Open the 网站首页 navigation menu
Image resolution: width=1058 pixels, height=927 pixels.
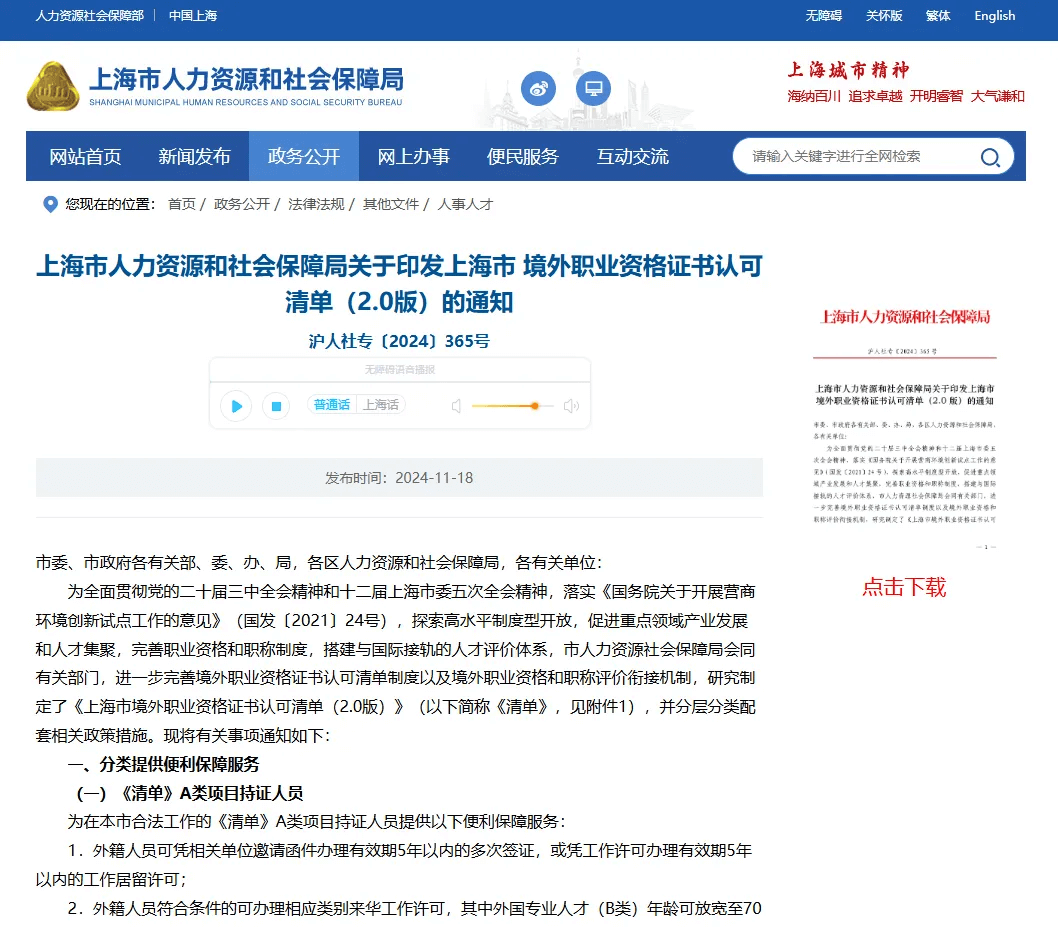coord(85,156)
